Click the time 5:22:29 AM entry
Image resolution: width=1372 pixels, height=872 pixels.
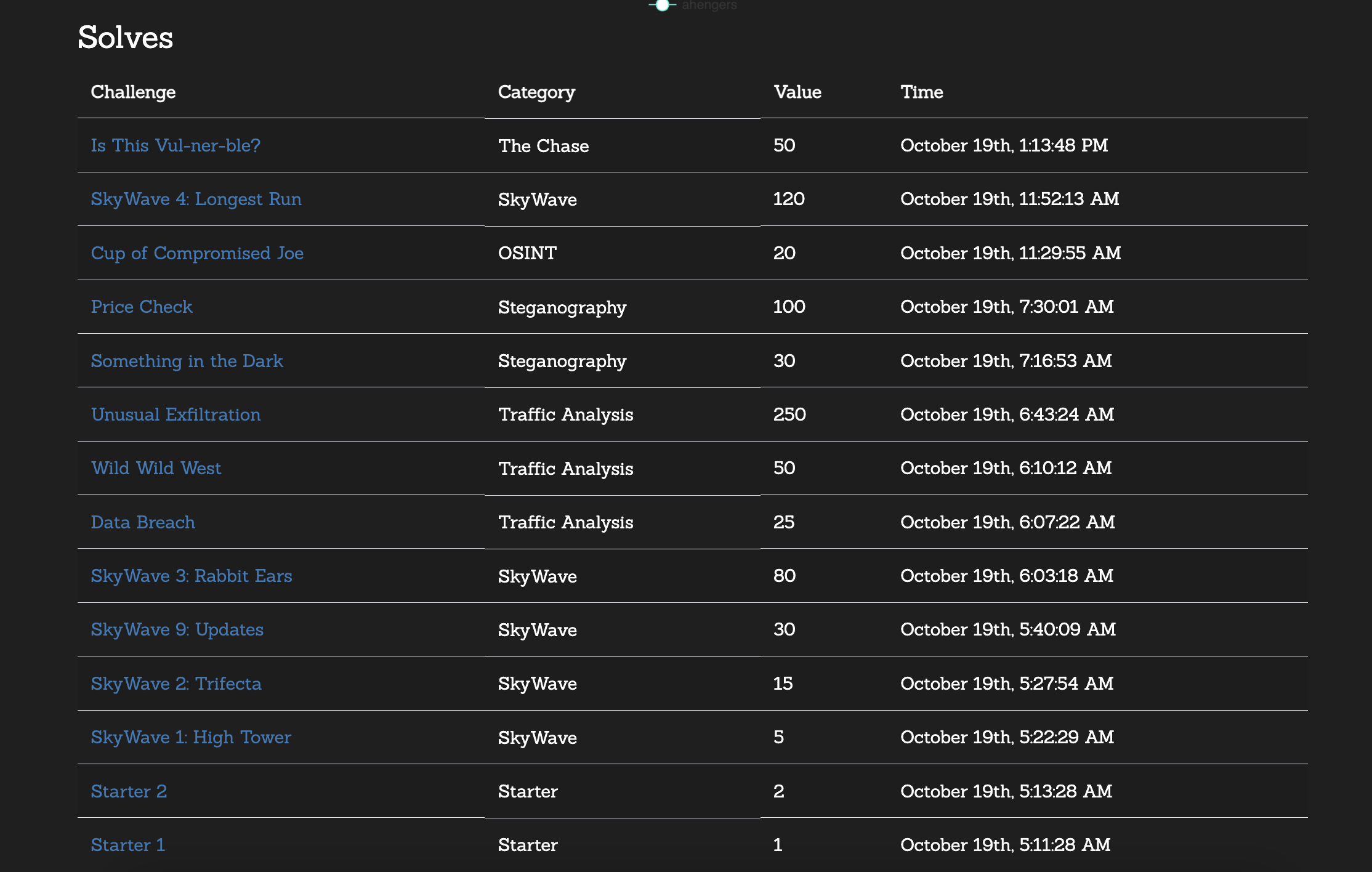point(1007,737)
